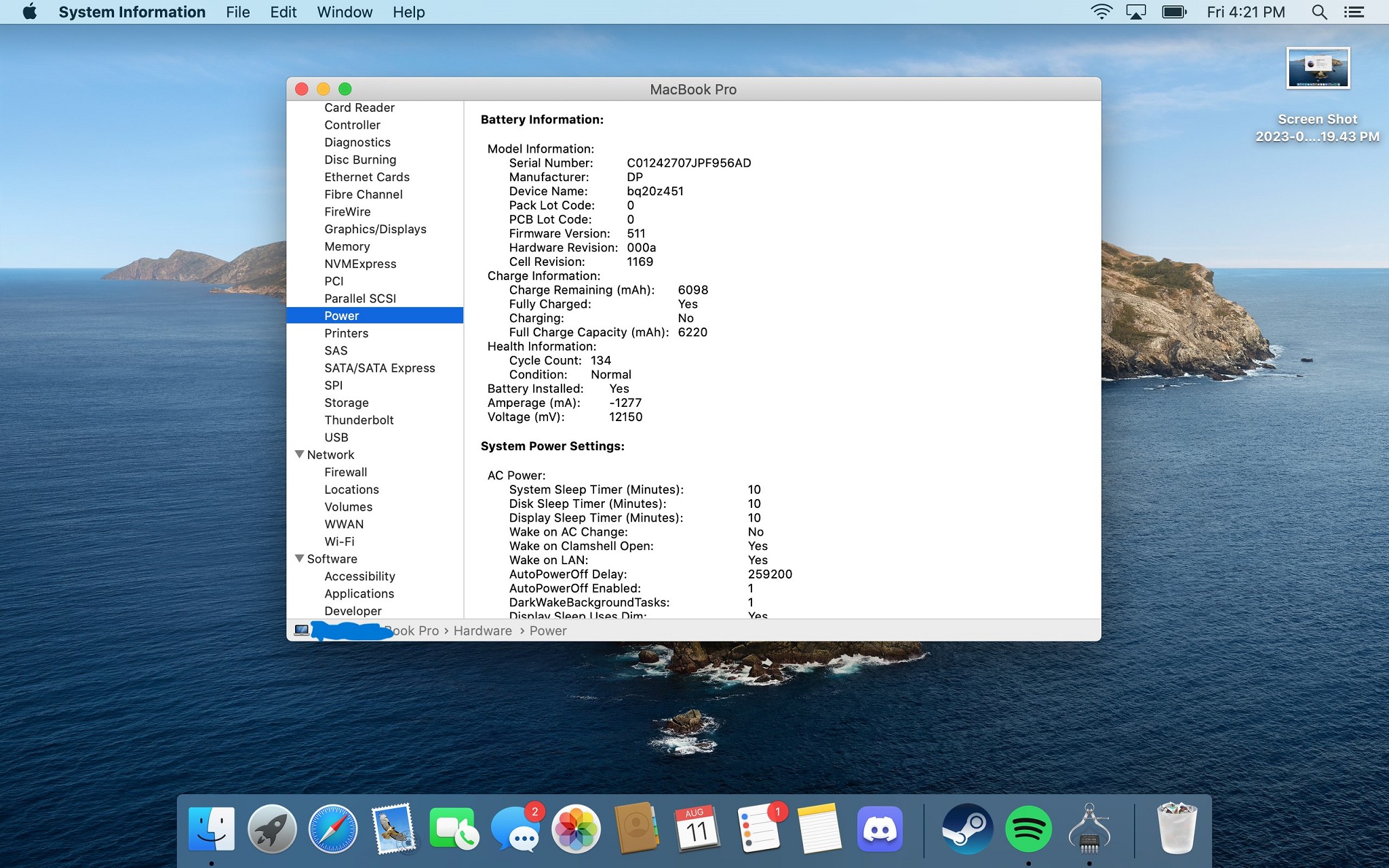
Task: Select Card Reader in sidebar
Action: 359,108
